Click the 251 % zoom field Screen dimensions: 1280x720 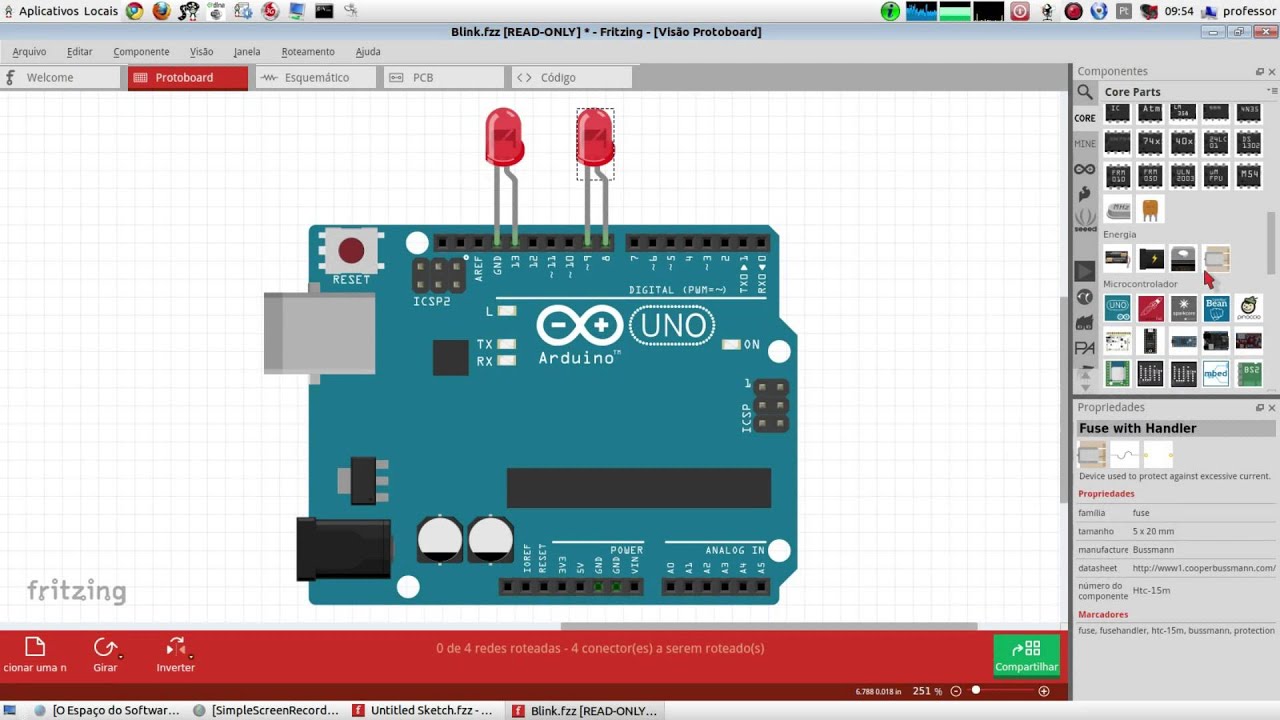pos(927,691)
